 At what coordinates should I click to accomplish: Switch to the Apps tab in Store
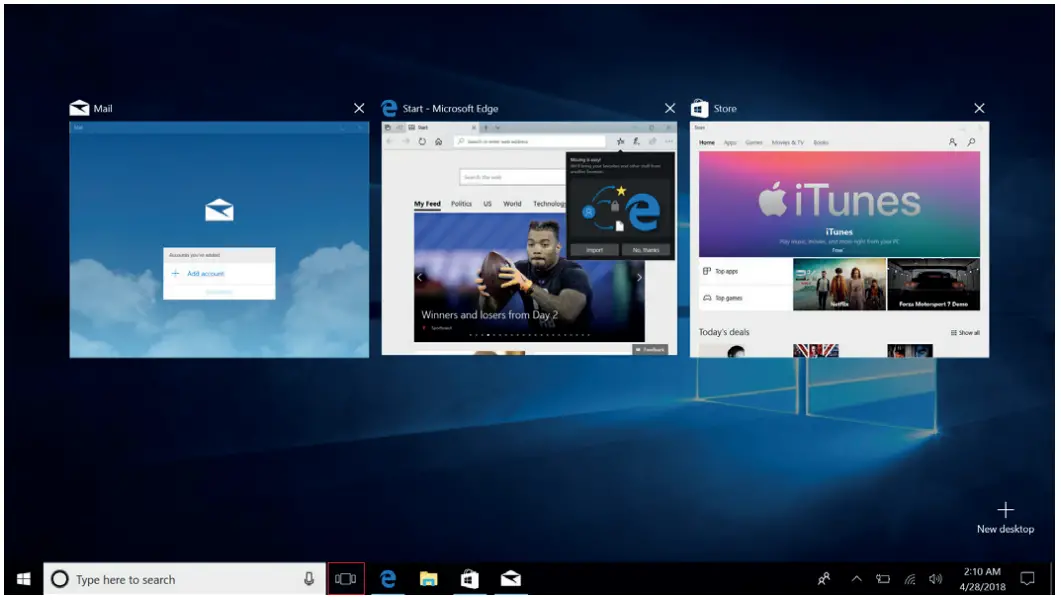(x=730, y=142)
